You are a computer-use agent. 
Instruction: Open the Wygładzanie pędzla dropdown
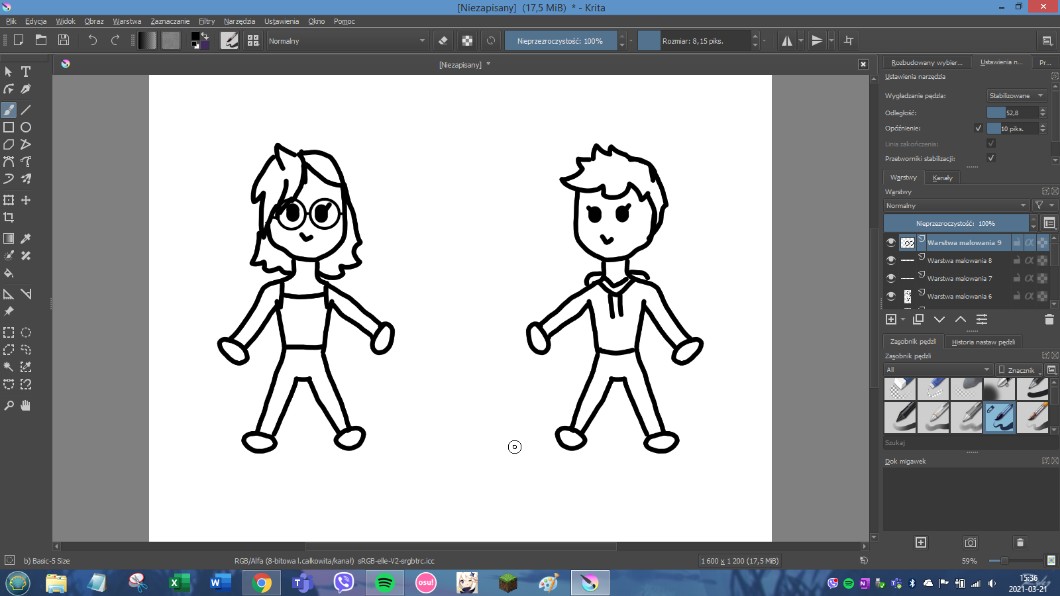click(x=1017, y=96)
